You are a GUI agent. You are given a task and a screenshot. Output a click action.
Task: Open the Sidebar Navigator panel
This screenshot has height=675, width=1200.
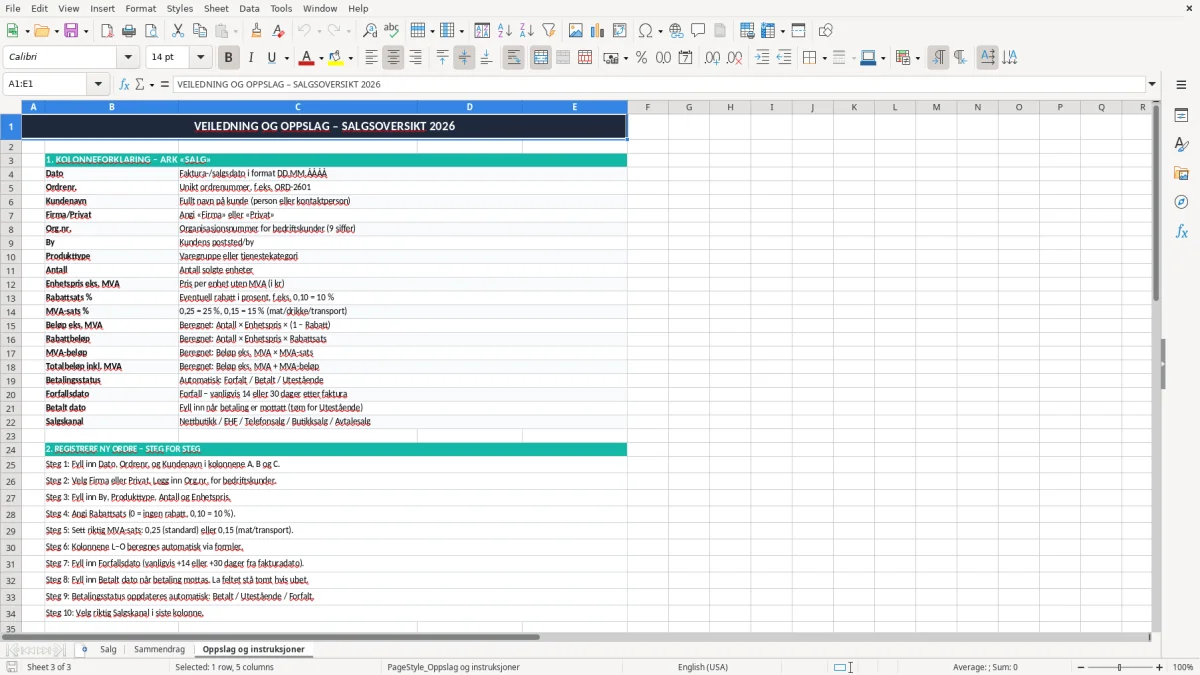tap(1181, 203)
